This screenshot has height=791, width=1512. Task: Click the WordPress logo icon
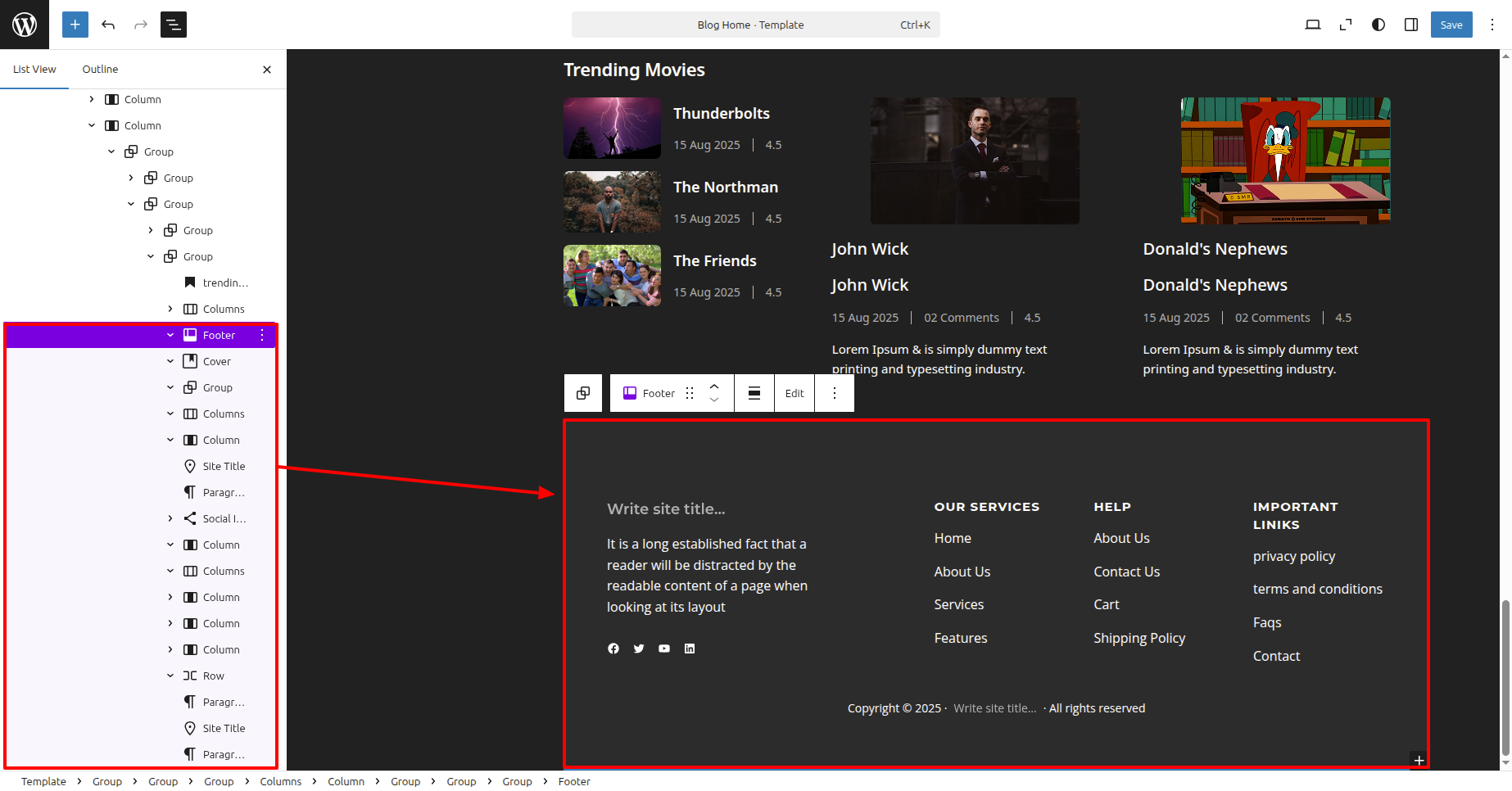pos(25,25)
